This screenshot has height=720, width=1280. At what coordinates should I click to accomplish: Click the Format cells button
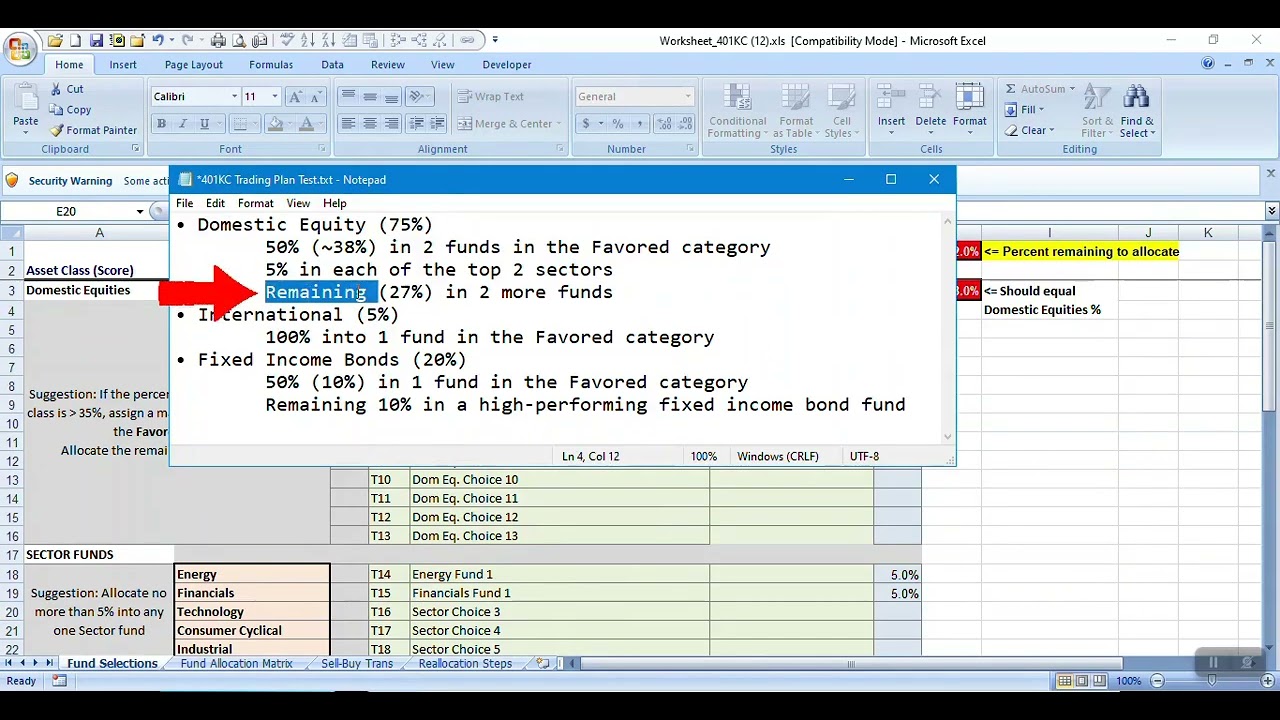pos(969,108)
